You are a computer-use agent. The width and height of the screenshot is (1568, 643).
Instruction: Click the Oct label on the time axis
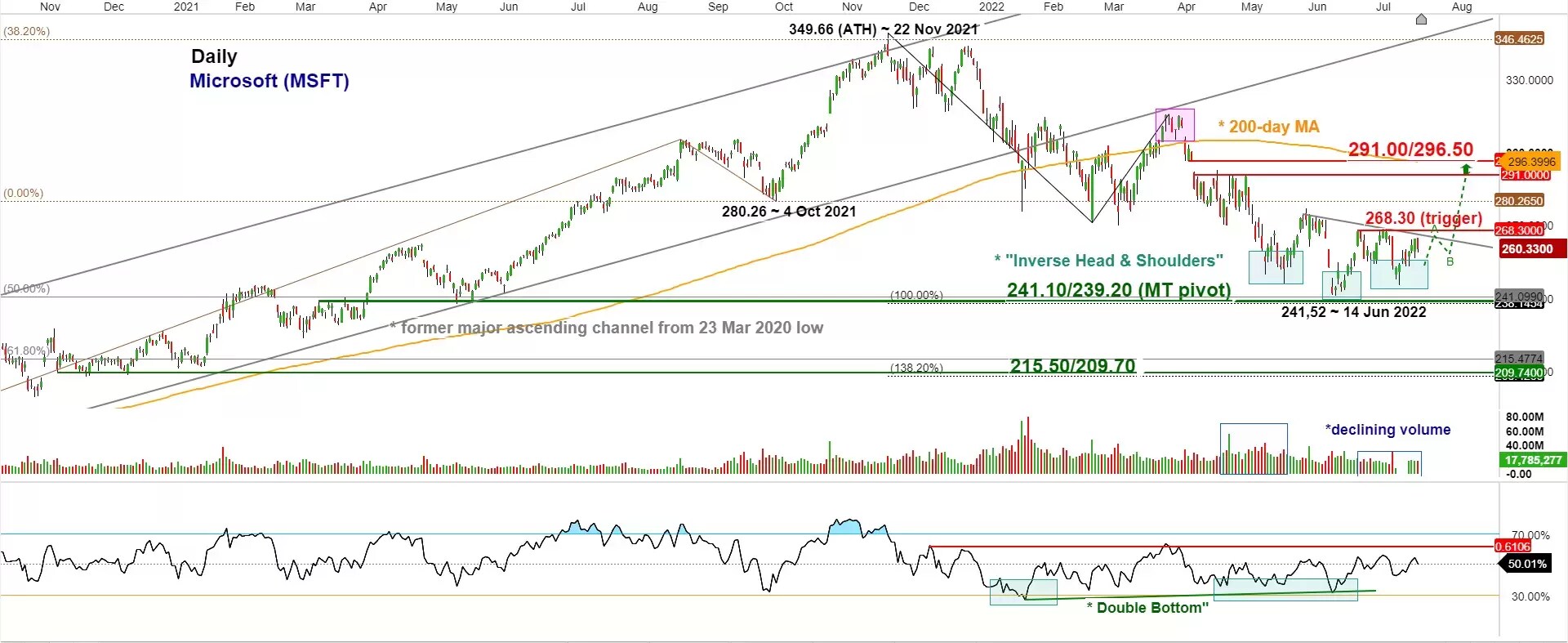point(784,7)
